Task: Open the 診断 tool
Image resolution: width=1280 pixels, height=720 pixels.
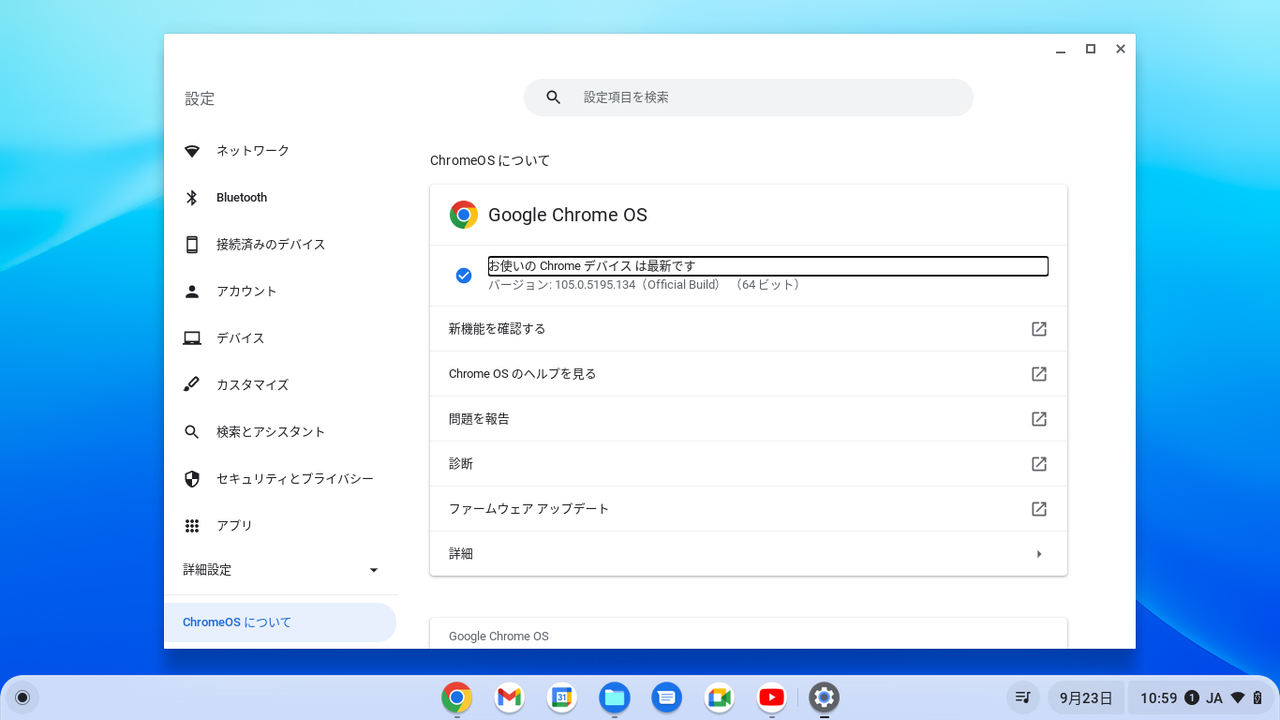Action: (748, 463)
